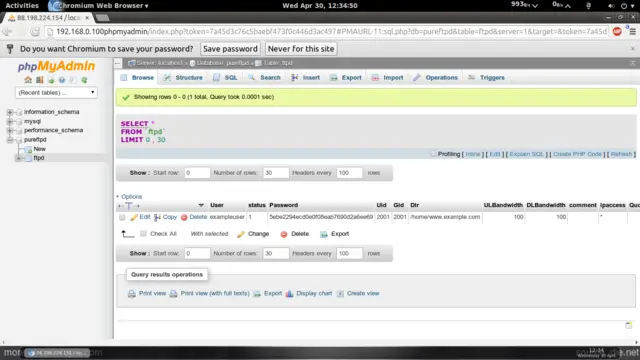Click Never for this site button
Image resolution: width=640 pixels, height=360 pixels.
click(x=301, y=49)
